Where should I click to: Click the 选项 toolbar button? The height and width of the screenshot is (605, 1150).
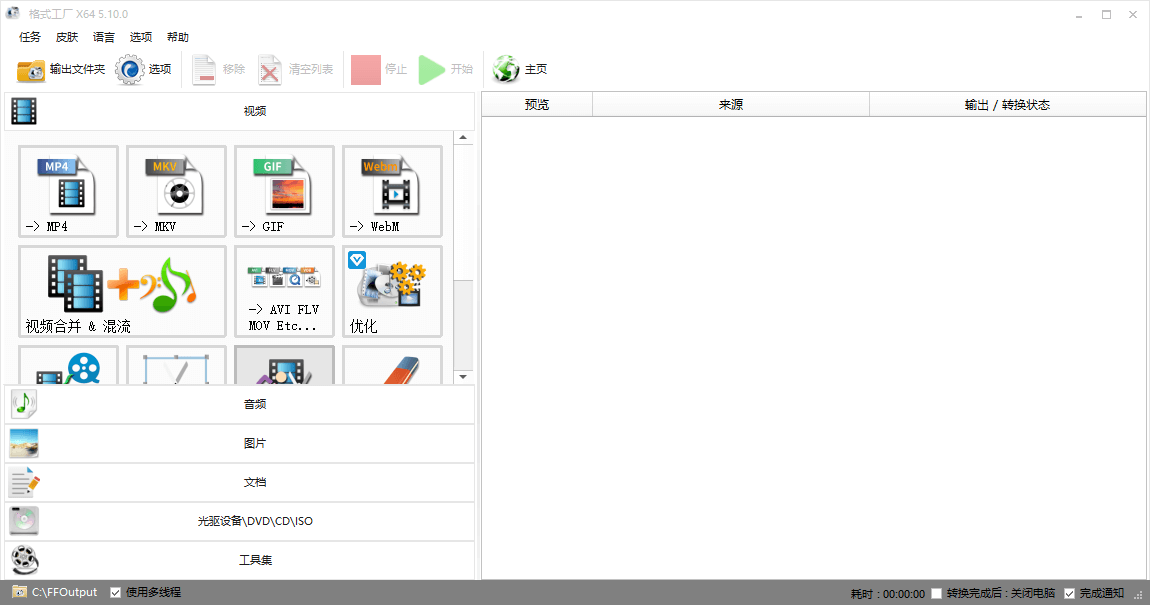pyautogui.click(x=144, y=69)
